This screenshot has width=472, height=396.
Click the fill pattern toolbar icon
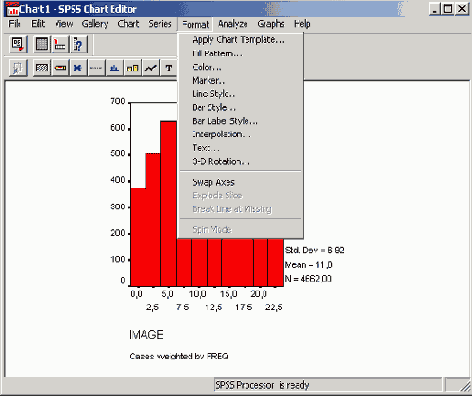click(42, 68)
